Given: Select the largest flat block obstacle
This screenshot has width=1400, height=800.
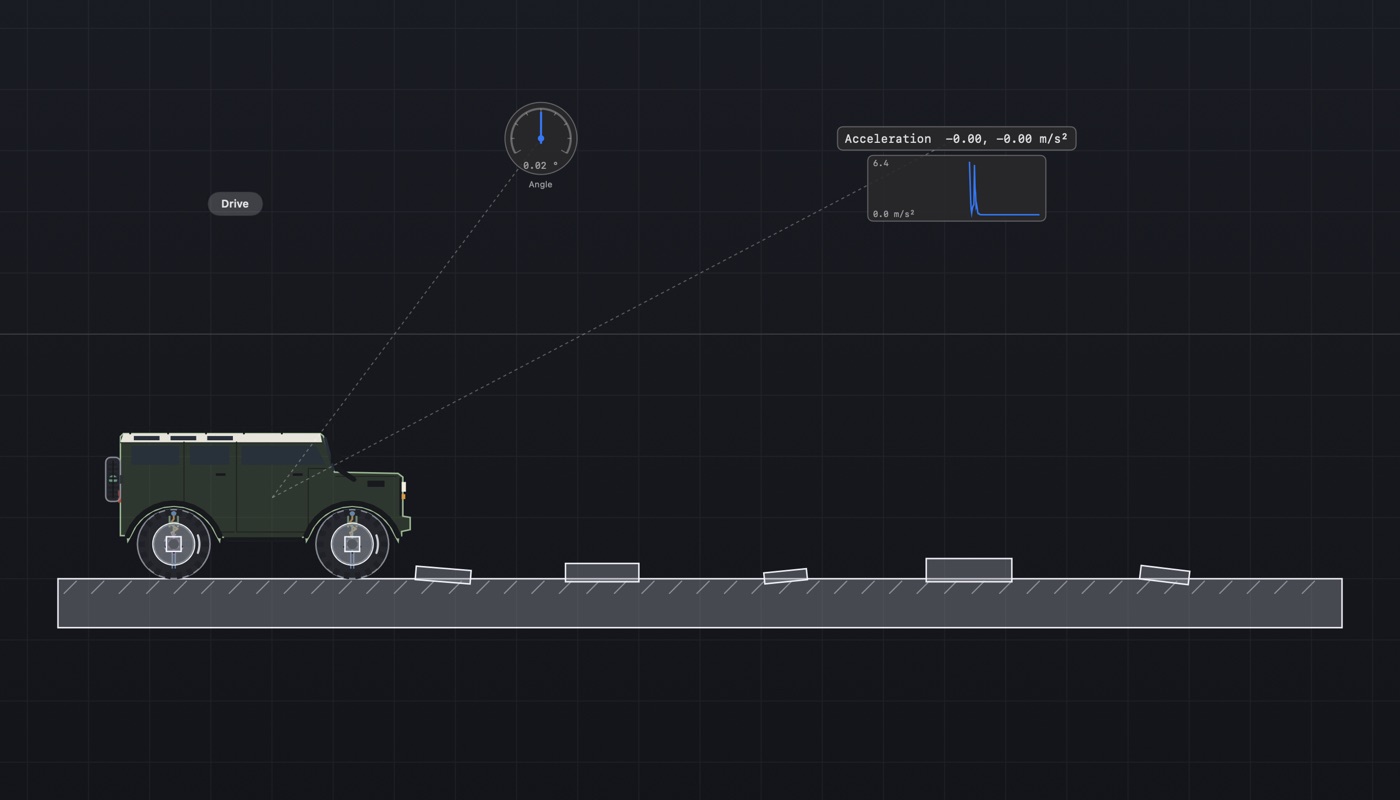Looking at the screenshot, I should [969, 570].
